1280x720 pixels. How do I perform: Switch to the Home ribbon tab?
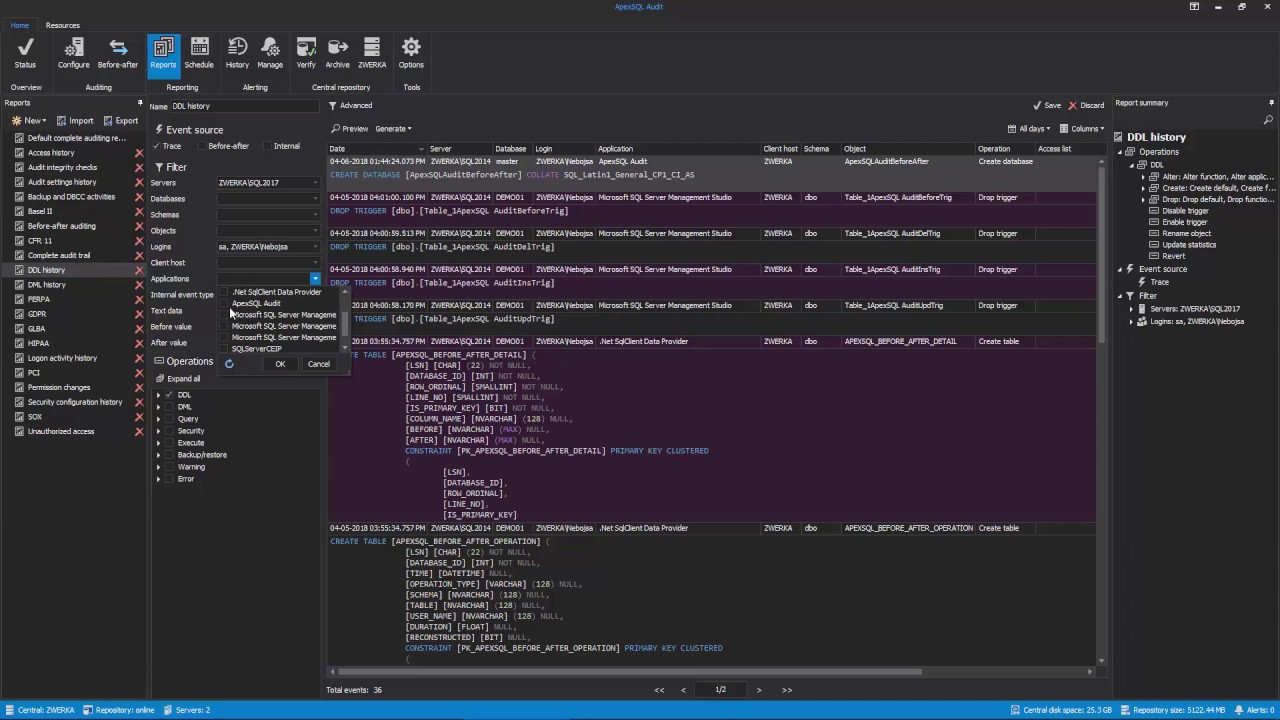point(19,25)
